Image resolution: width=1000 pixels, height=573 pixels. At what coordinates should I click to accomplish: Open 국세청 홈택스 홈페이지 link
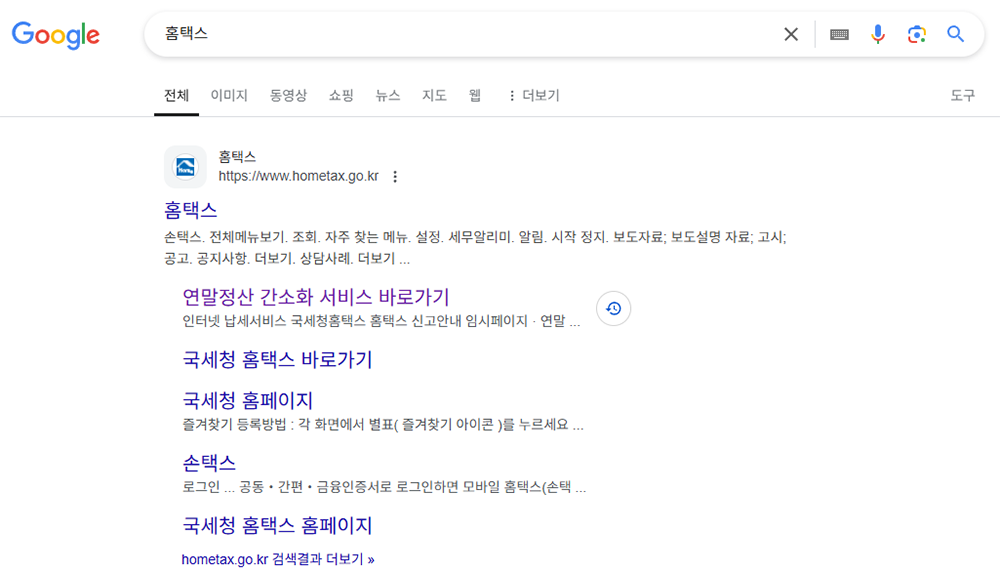(x=277, y=525)
